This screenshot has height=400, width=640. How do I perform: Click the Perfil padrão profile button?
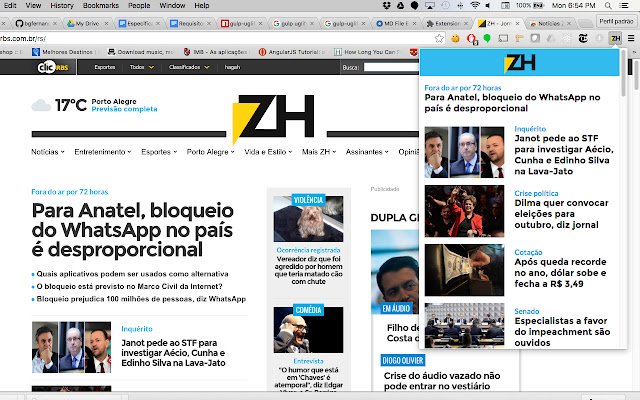pyautogui.click(x=616, y=21)
